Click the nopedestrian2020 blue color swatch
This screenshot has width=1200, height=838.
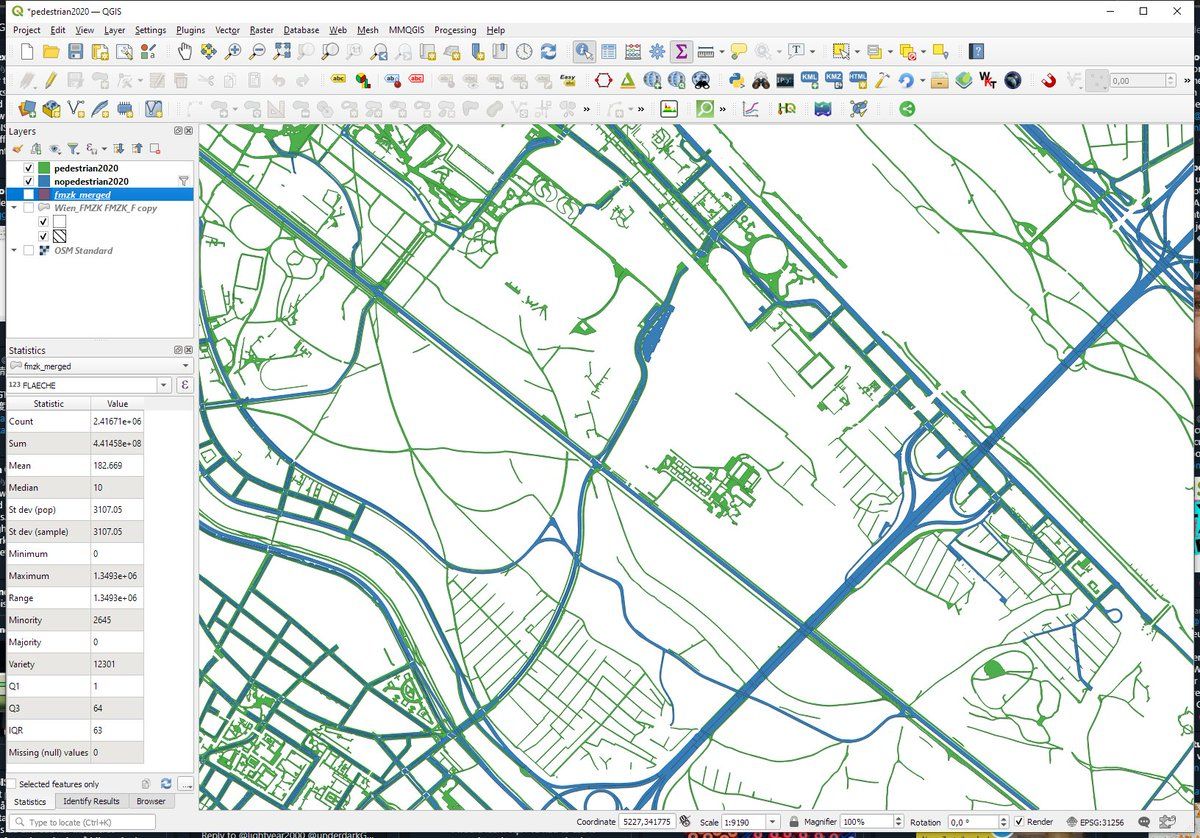[x=43, y=181]
